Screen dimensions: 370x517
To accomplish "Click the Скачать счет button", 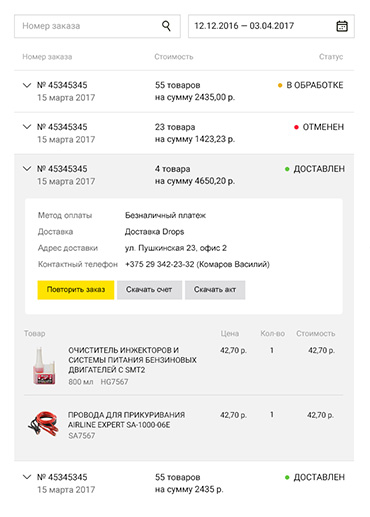I will point(149,290).
